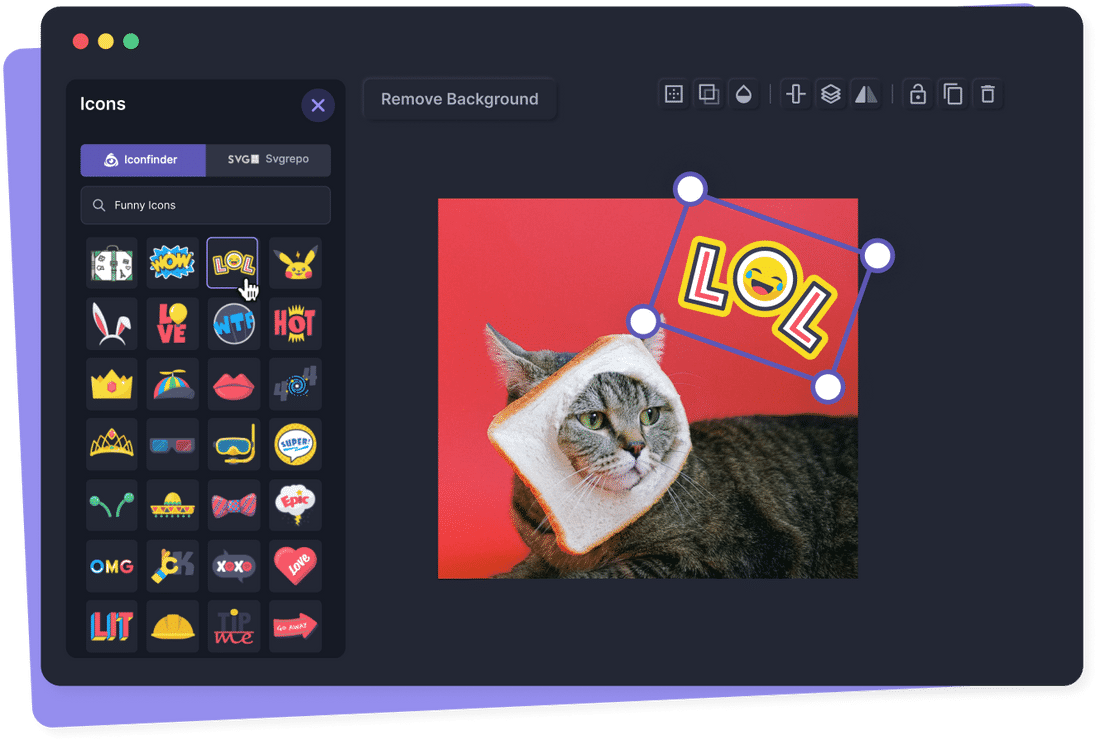Select the OMG text icon

112,565
